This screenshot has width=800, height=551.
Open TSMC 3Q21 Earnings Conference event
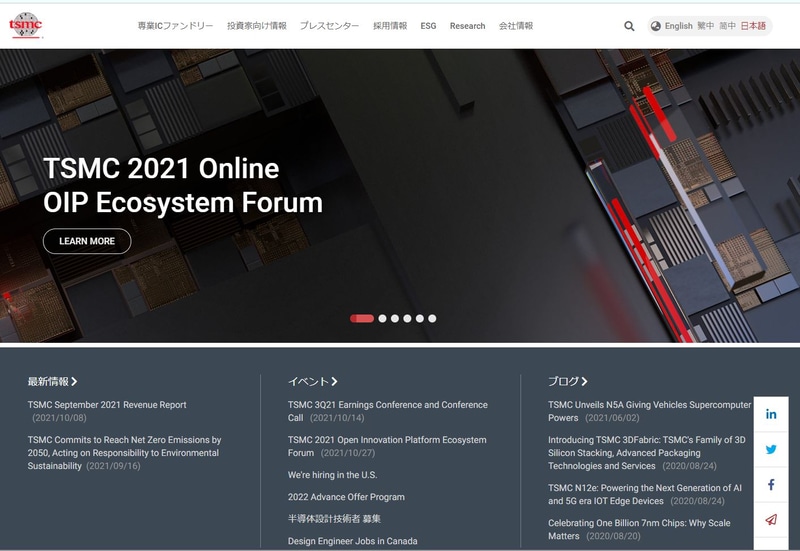388,411
